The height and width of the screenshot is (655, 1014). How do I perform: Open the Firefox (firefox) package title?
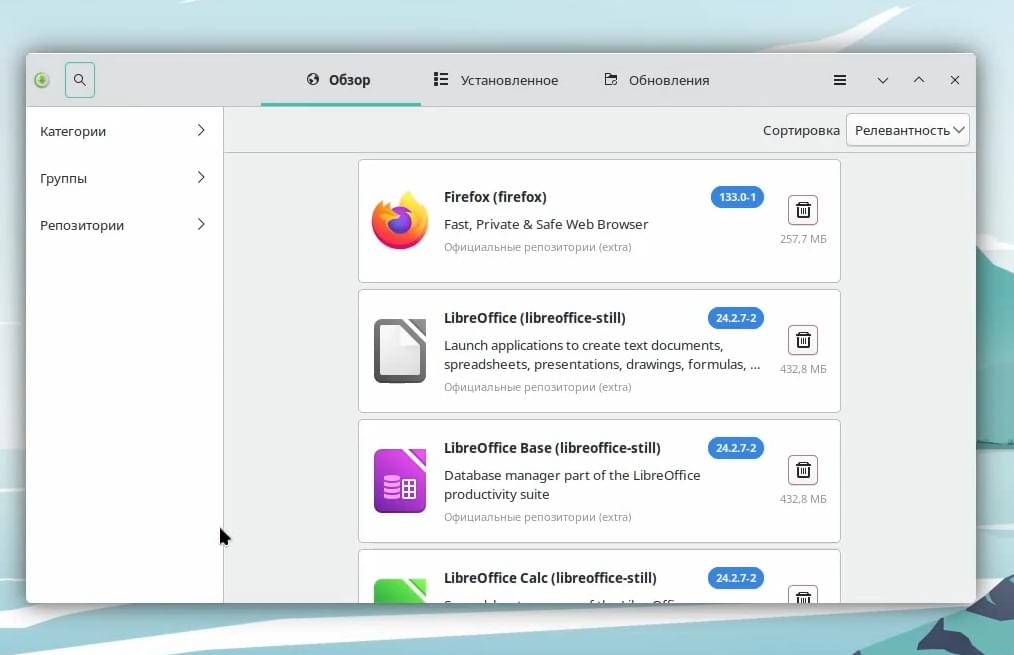tap(495, 197)
